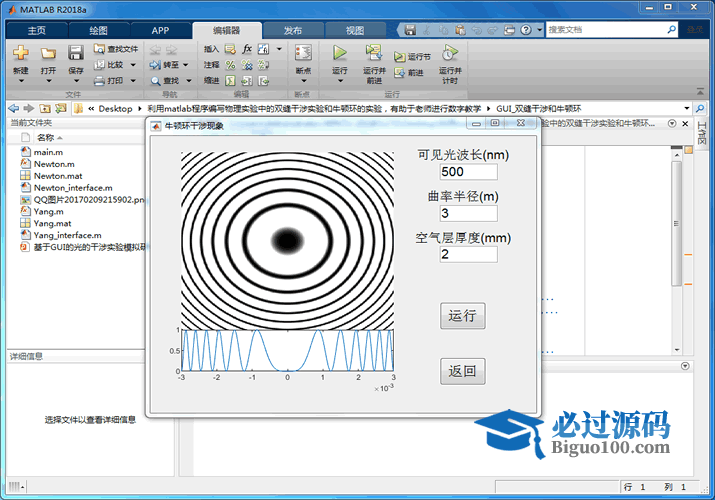Click the search documentation input box
This screenshot has height=500, width=715.
[x=606, y=30]
